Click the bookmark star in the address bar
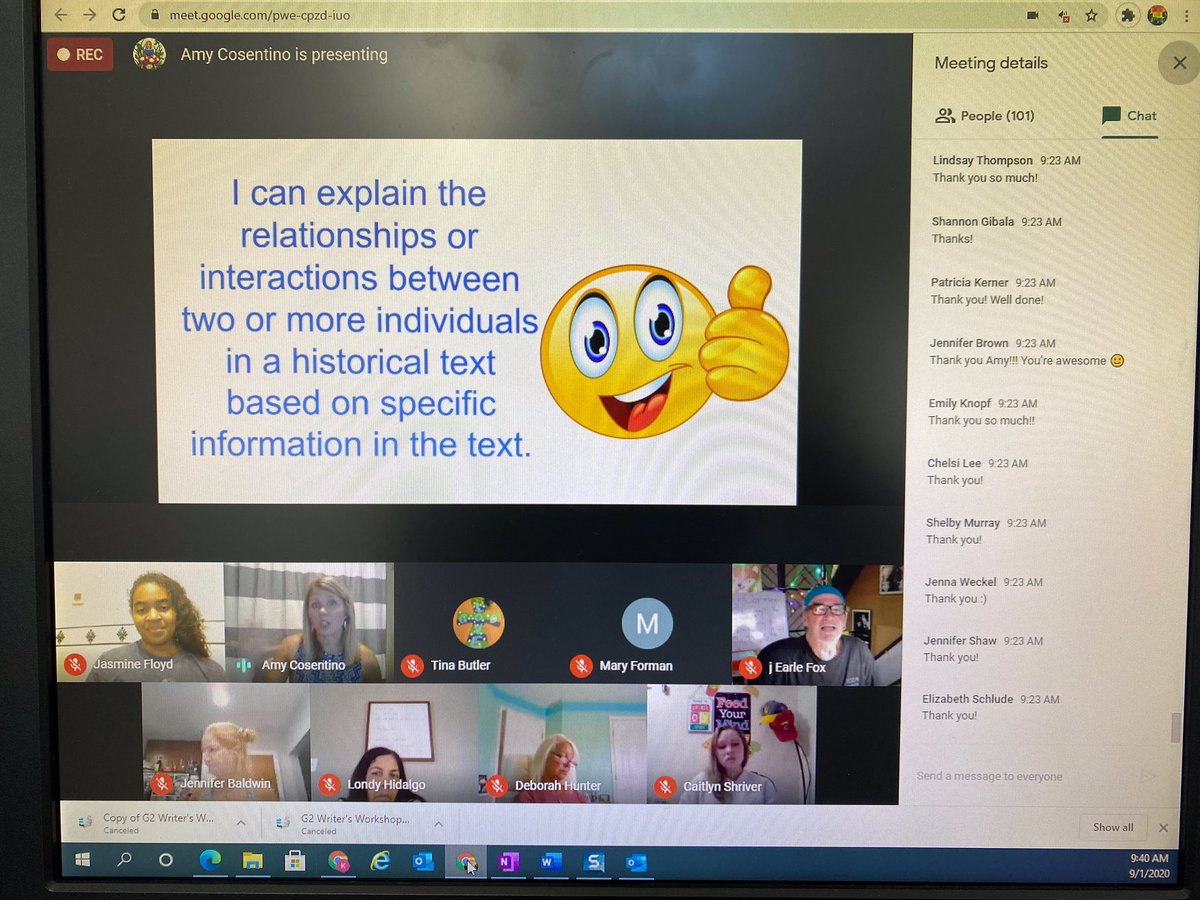 pos(1093,15)
